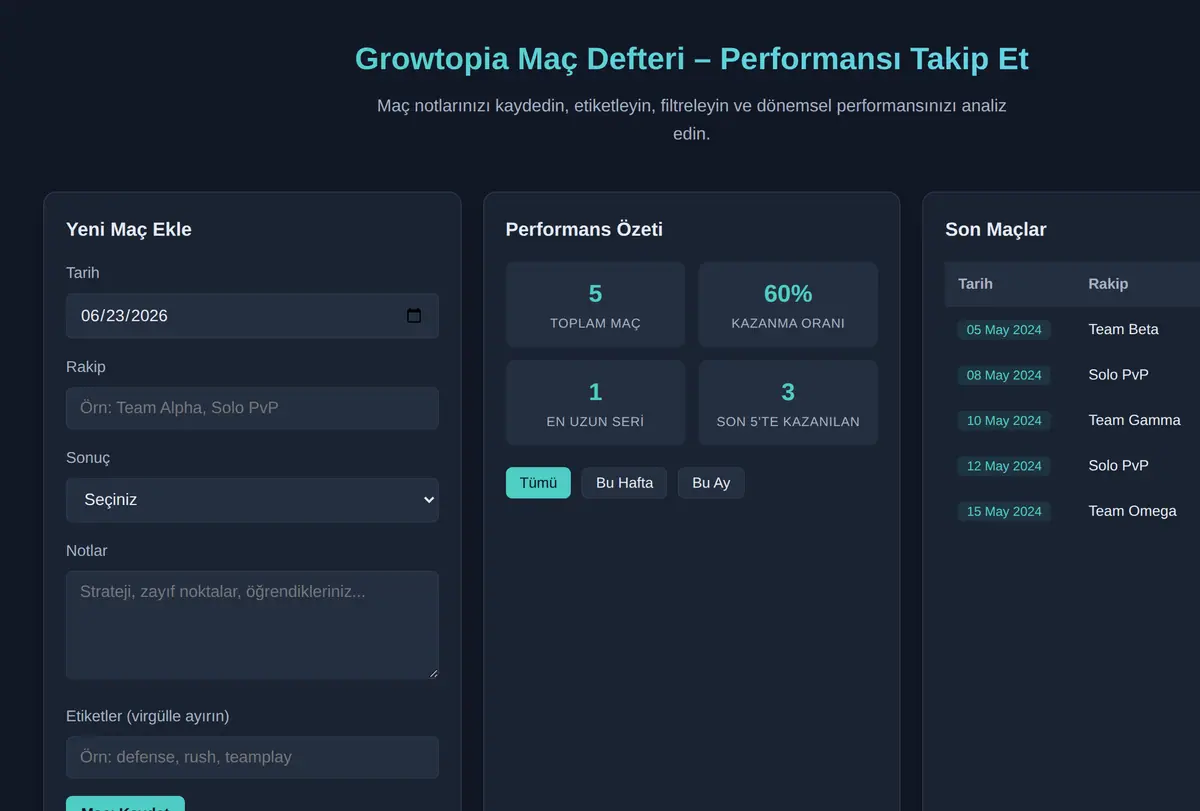This screenshot has height=811, width=1200.
Task: Click Solo PvP in the 12 May row
Action: 1118,465
